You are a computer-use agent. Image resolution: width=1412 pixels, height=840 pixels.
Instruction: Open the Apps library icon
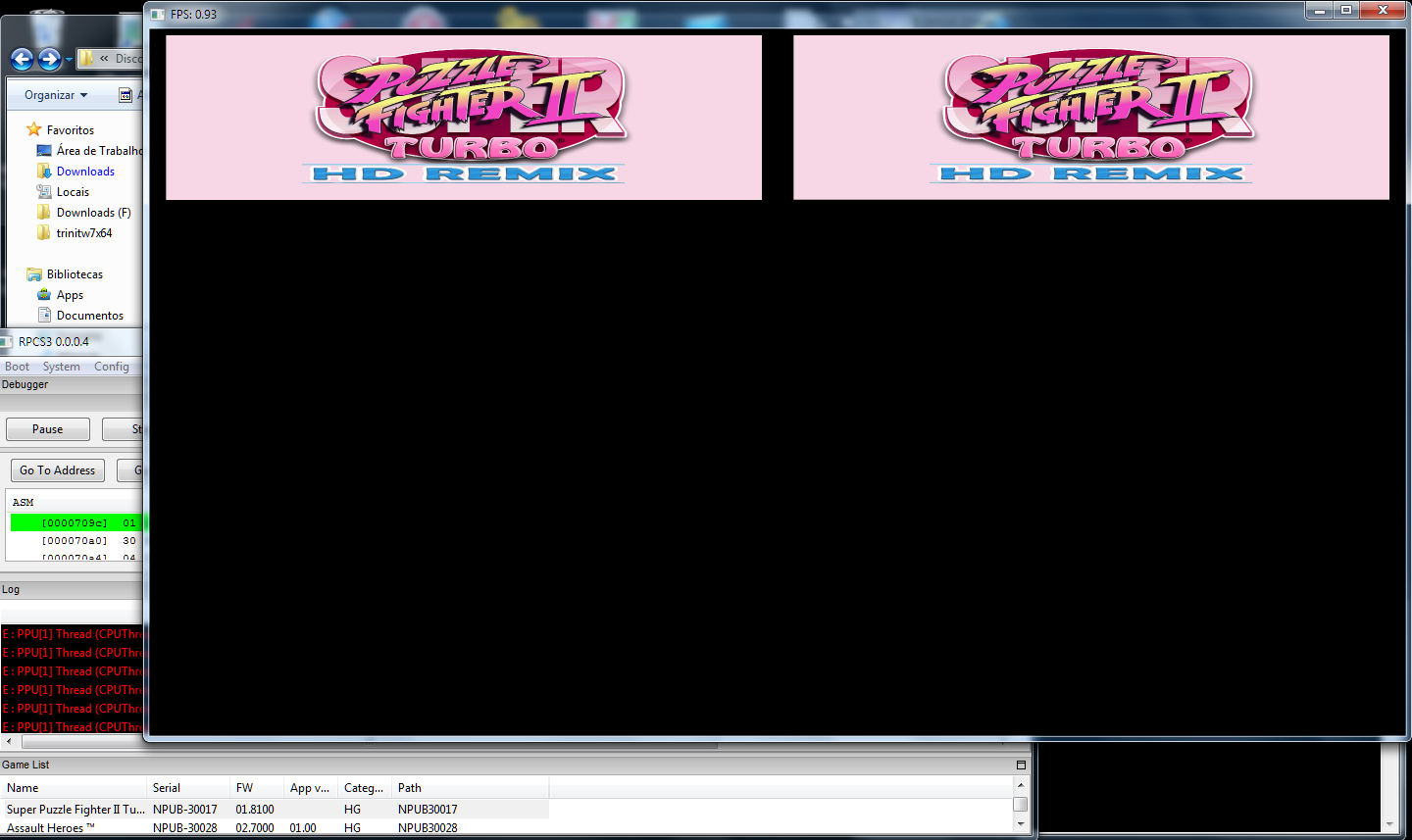[44, 295]
